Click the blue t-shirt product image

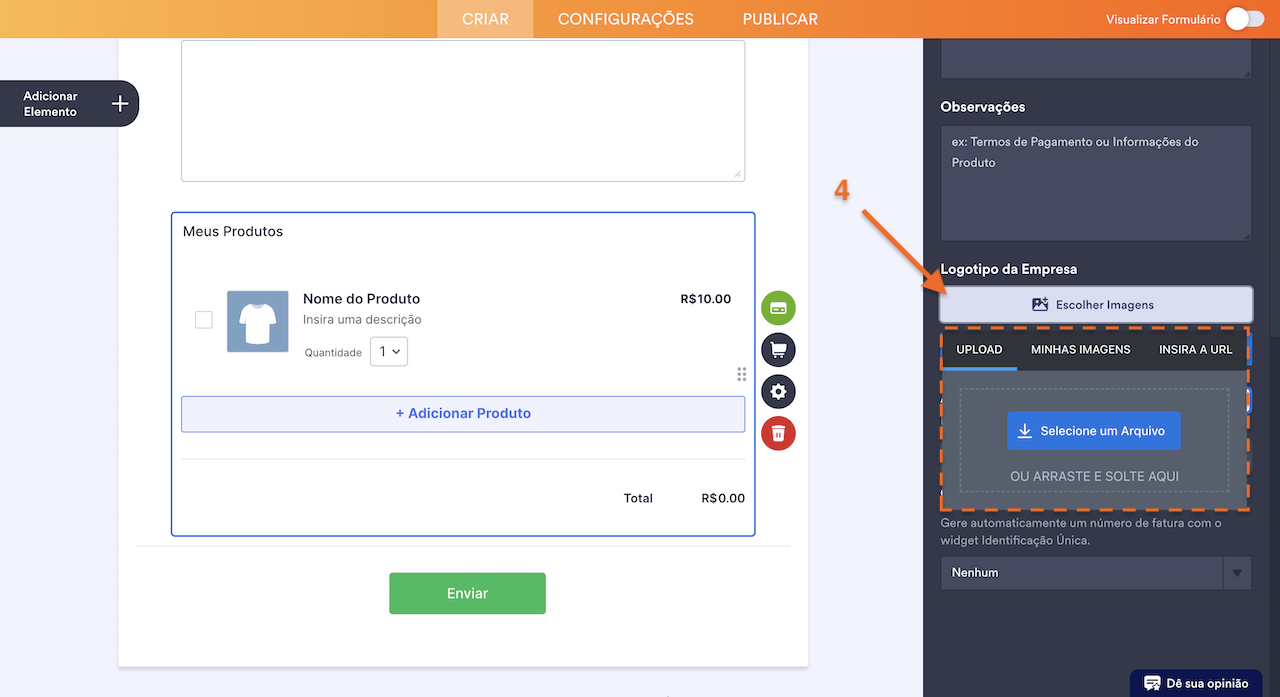click(257, 321)
